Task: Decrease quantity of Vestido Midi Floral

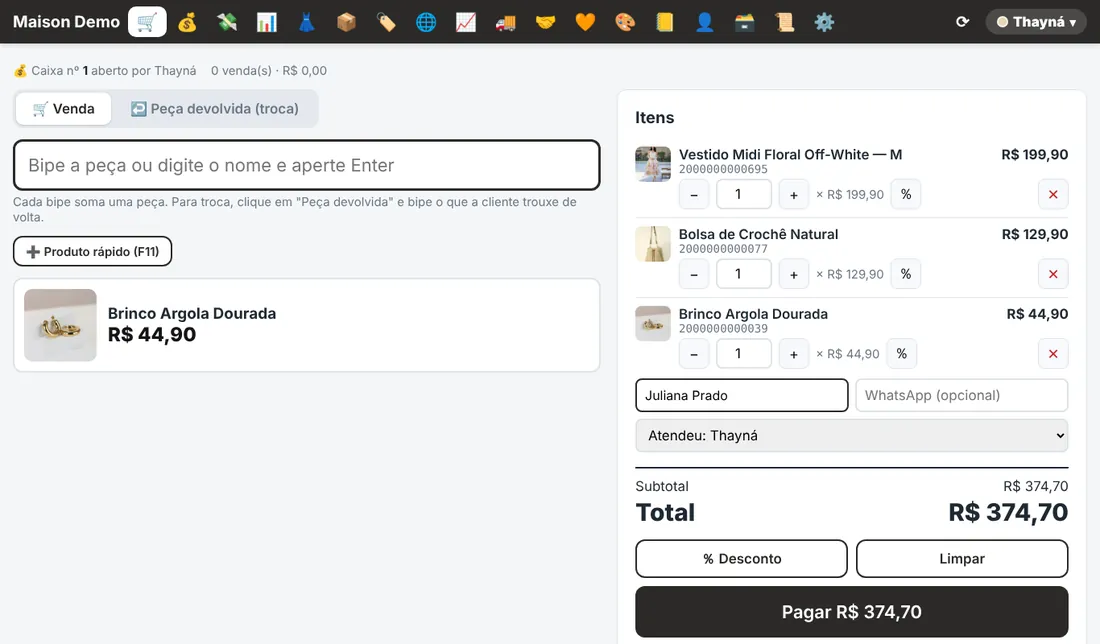Action: (694, 194)
